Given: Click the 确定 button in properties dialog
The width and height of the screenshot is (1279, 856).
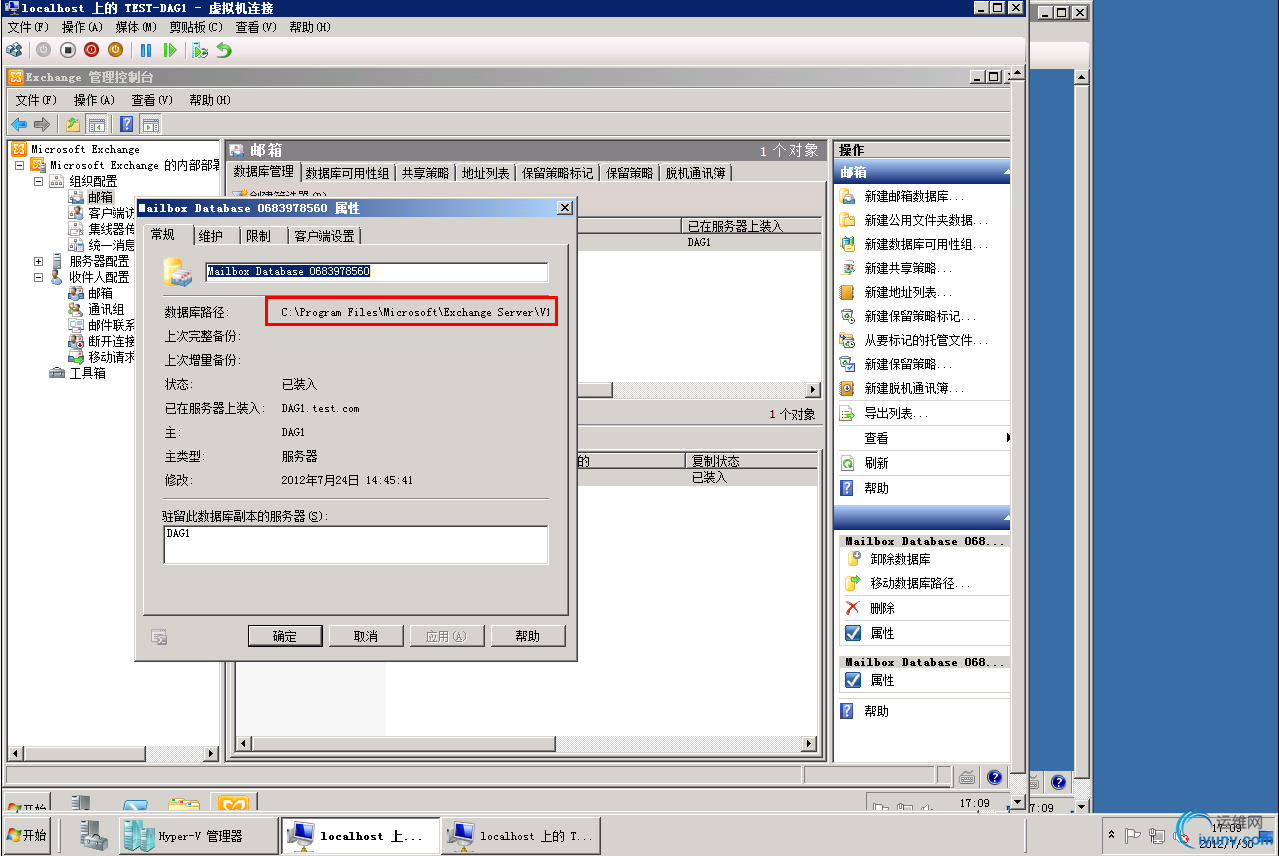Looking at the screenshot, I should point(285,636).
